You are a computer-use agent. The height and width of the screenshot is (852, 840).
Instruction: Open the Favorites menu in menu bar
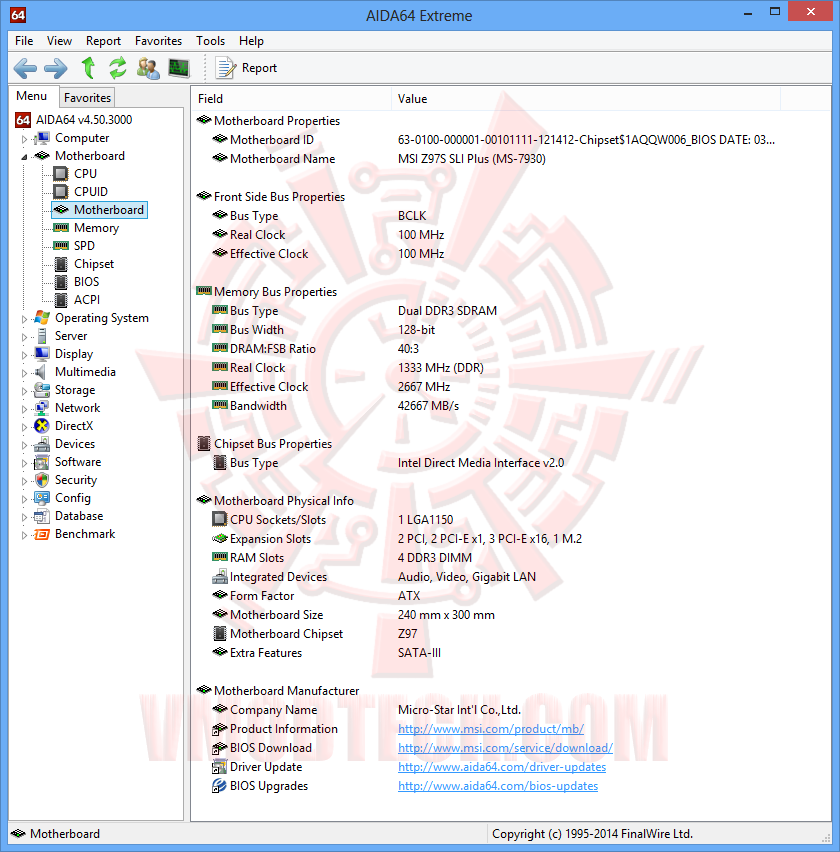[158, 41]
